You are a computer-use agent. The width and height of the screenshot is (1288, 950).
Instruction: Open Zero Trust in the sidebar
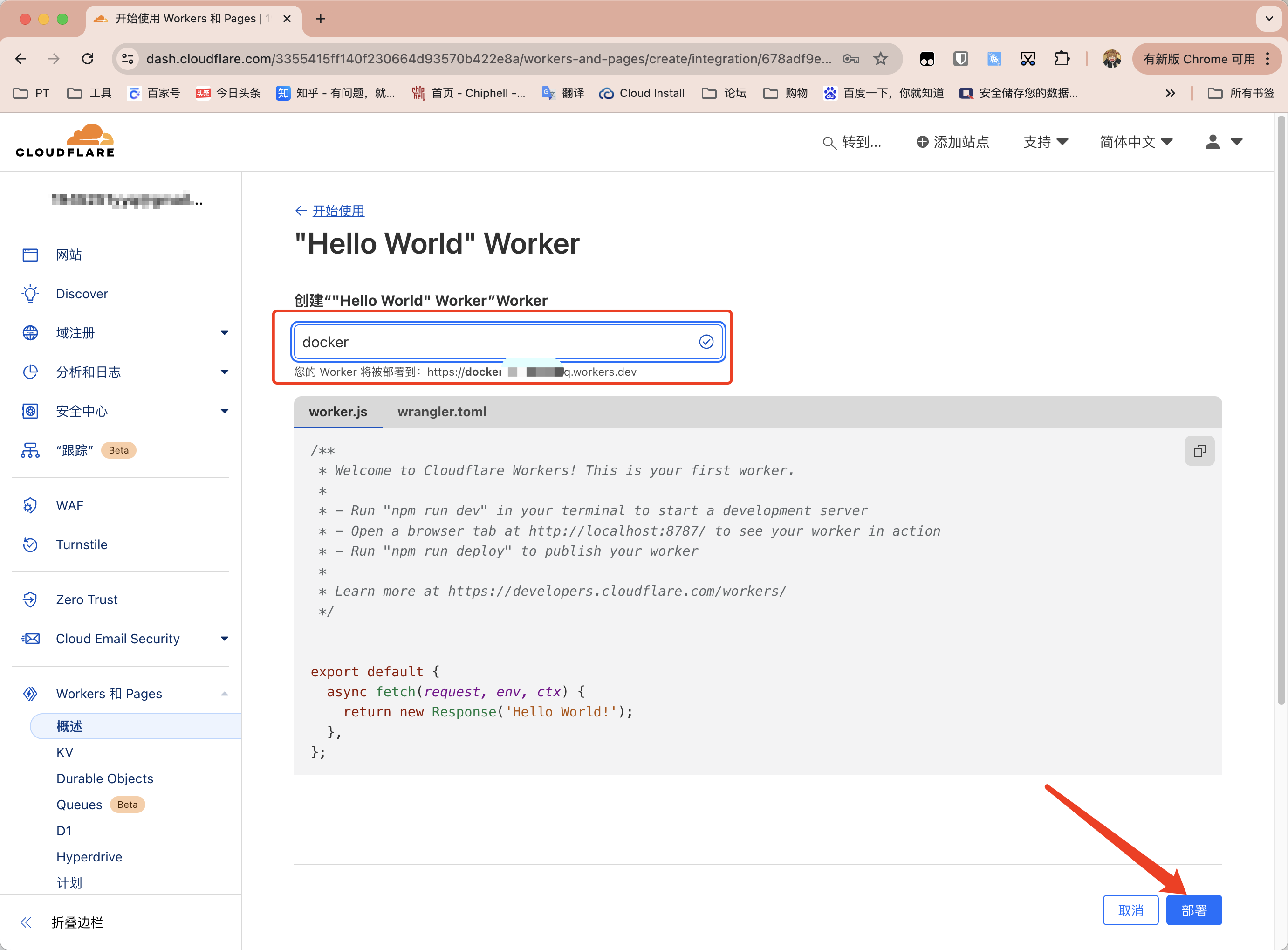[86, 600]
